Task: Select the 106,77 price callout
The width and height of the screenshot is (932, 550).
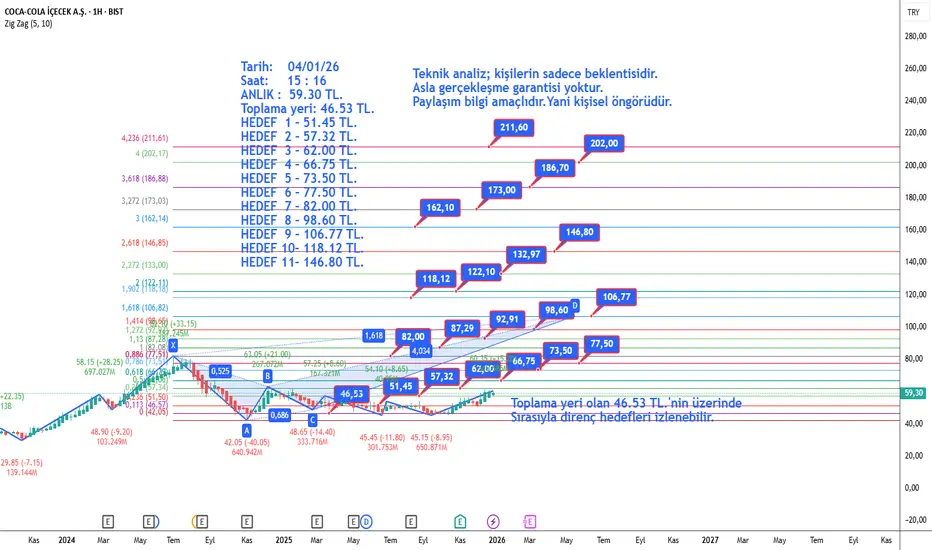Action: tap(616, 297)
